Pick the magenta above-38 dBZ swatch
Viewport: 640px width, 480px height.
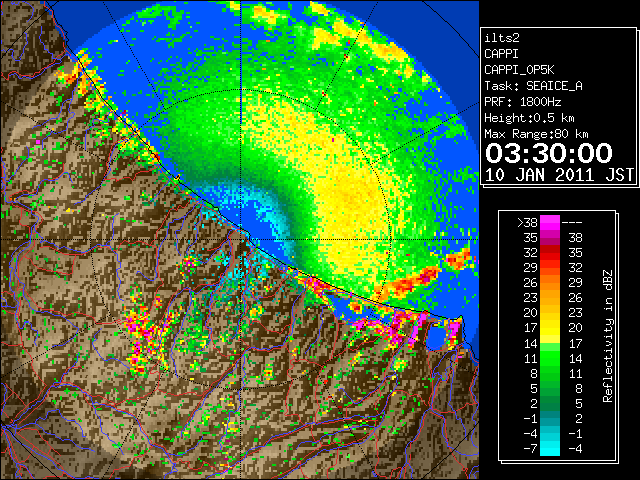tap(550, 223)
